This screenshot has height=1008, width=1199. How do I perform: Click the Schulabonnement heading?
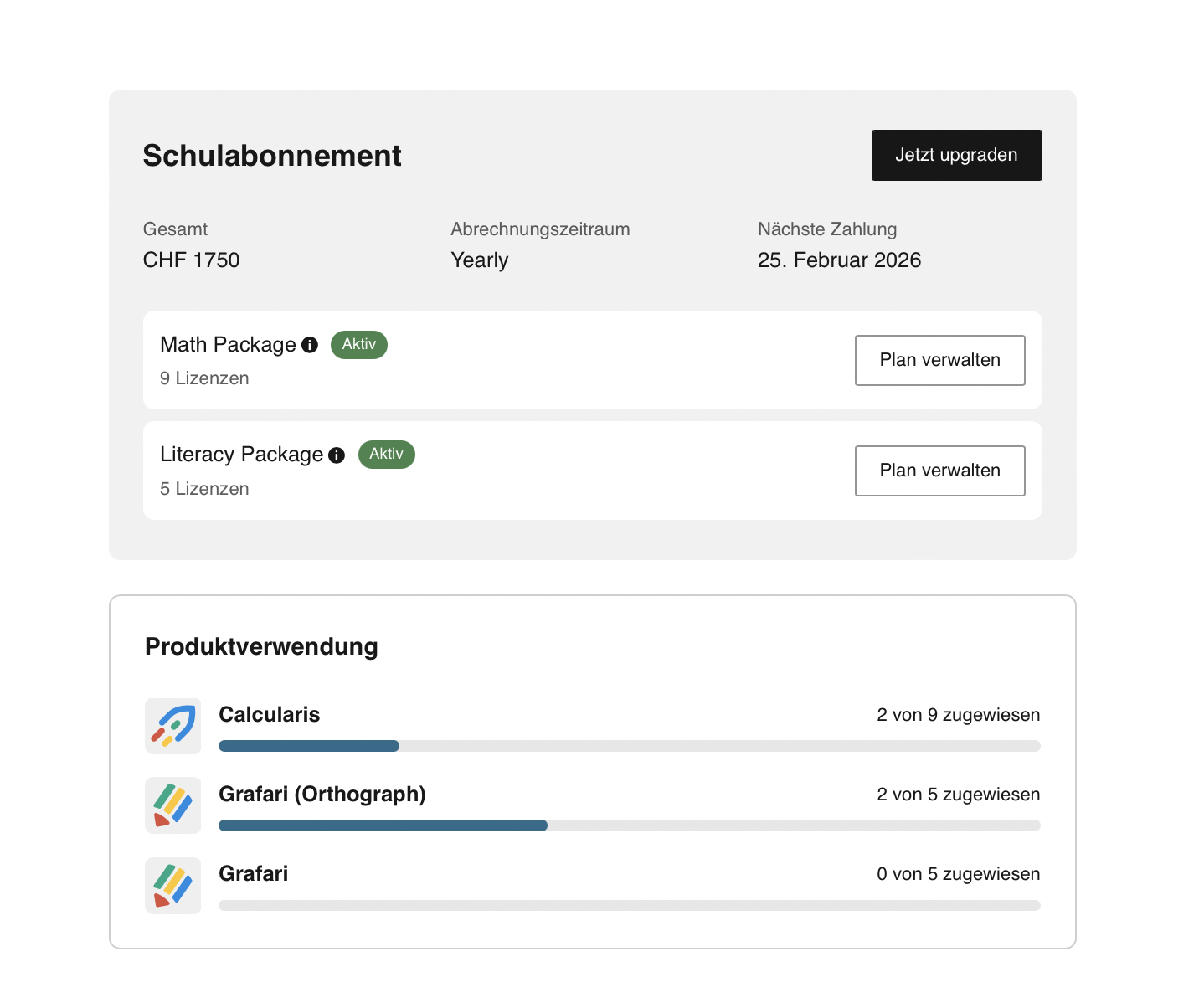point(272,156)
